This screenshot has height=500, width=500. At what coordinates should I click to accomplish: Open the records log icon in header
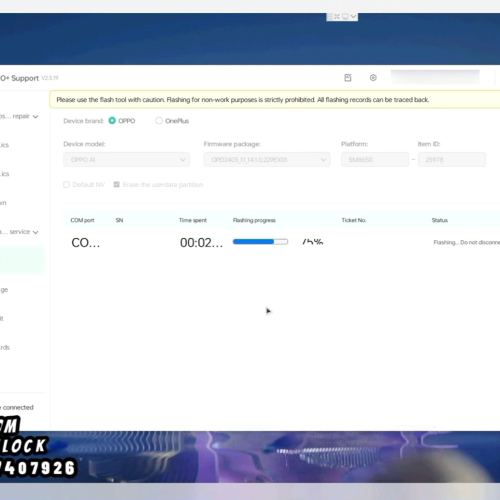coord(348,78)
